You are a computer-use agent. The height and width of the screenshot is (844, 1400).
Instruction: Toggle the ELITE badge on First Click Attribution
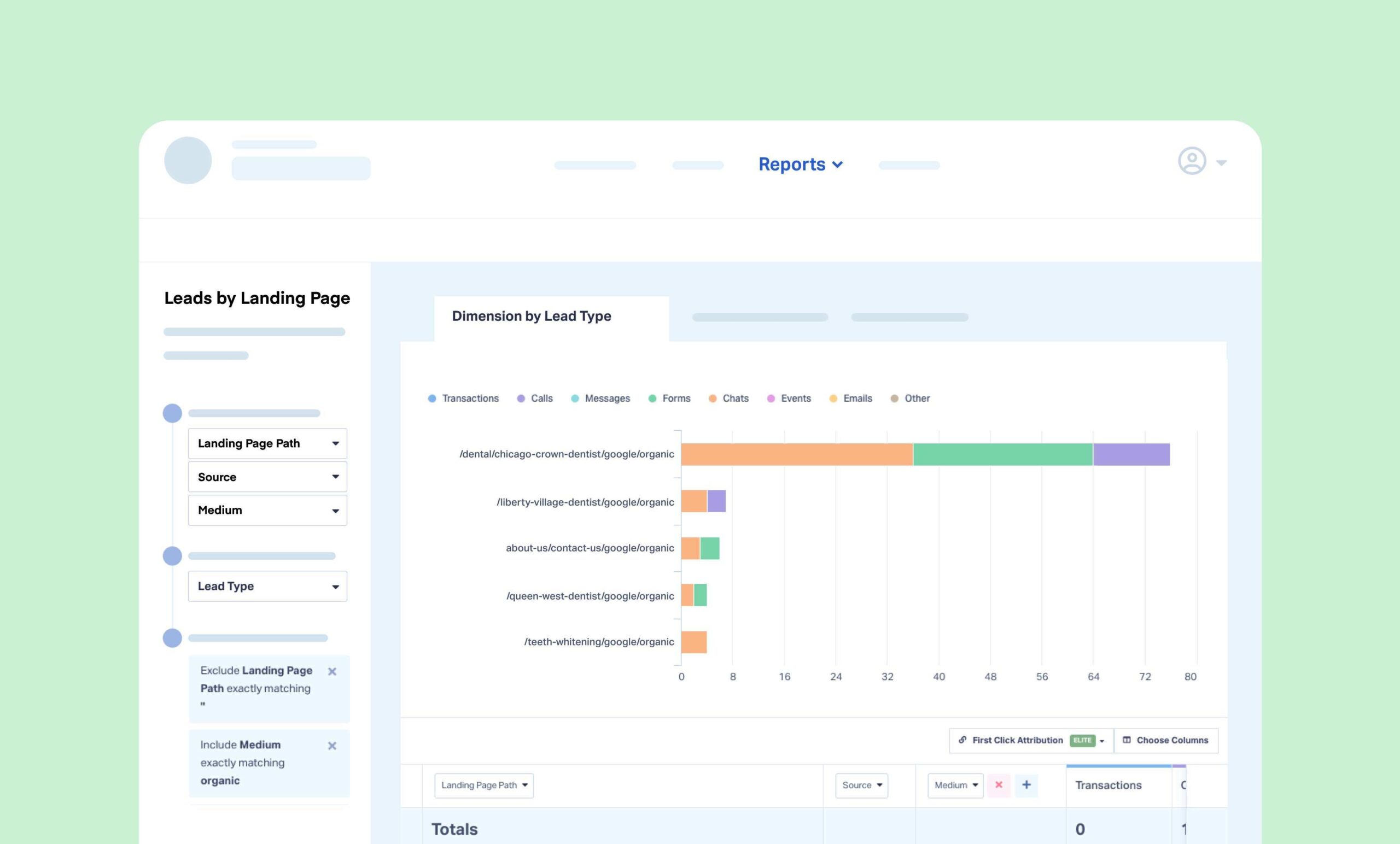click(x=1083, y=740)
